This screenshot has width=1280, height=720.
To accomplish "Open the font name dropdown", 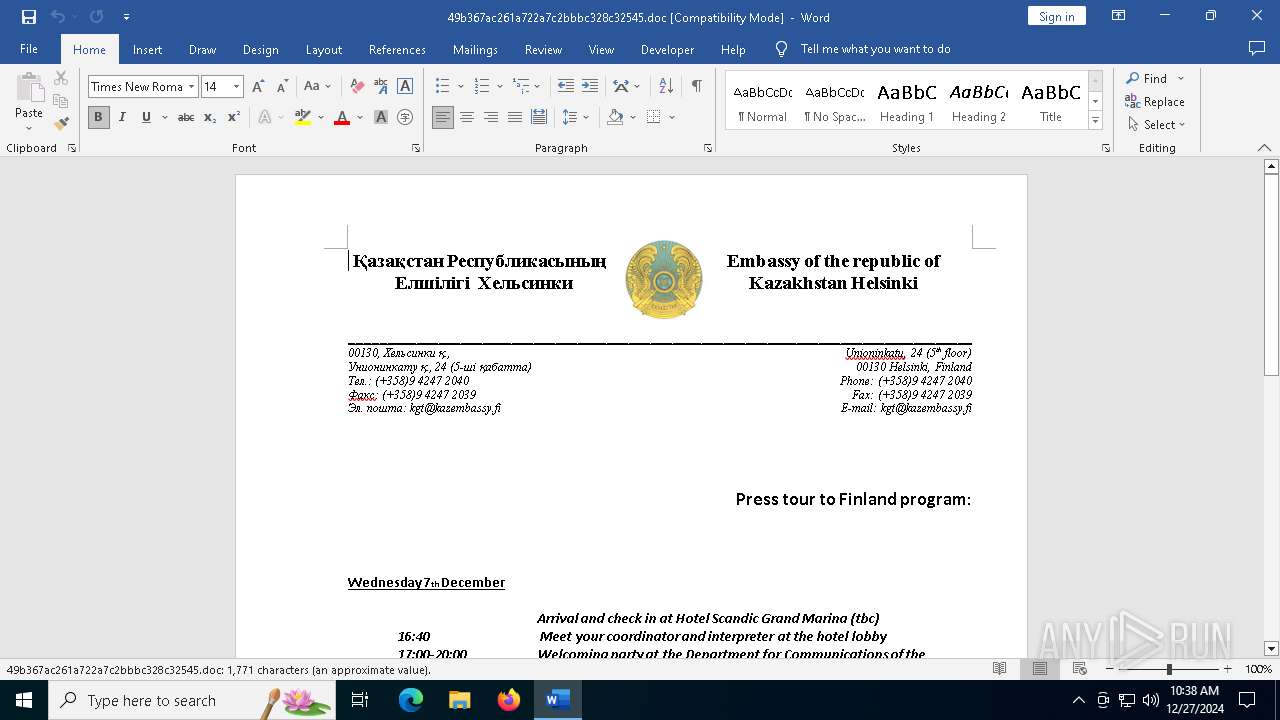I will tap(191, 87).
